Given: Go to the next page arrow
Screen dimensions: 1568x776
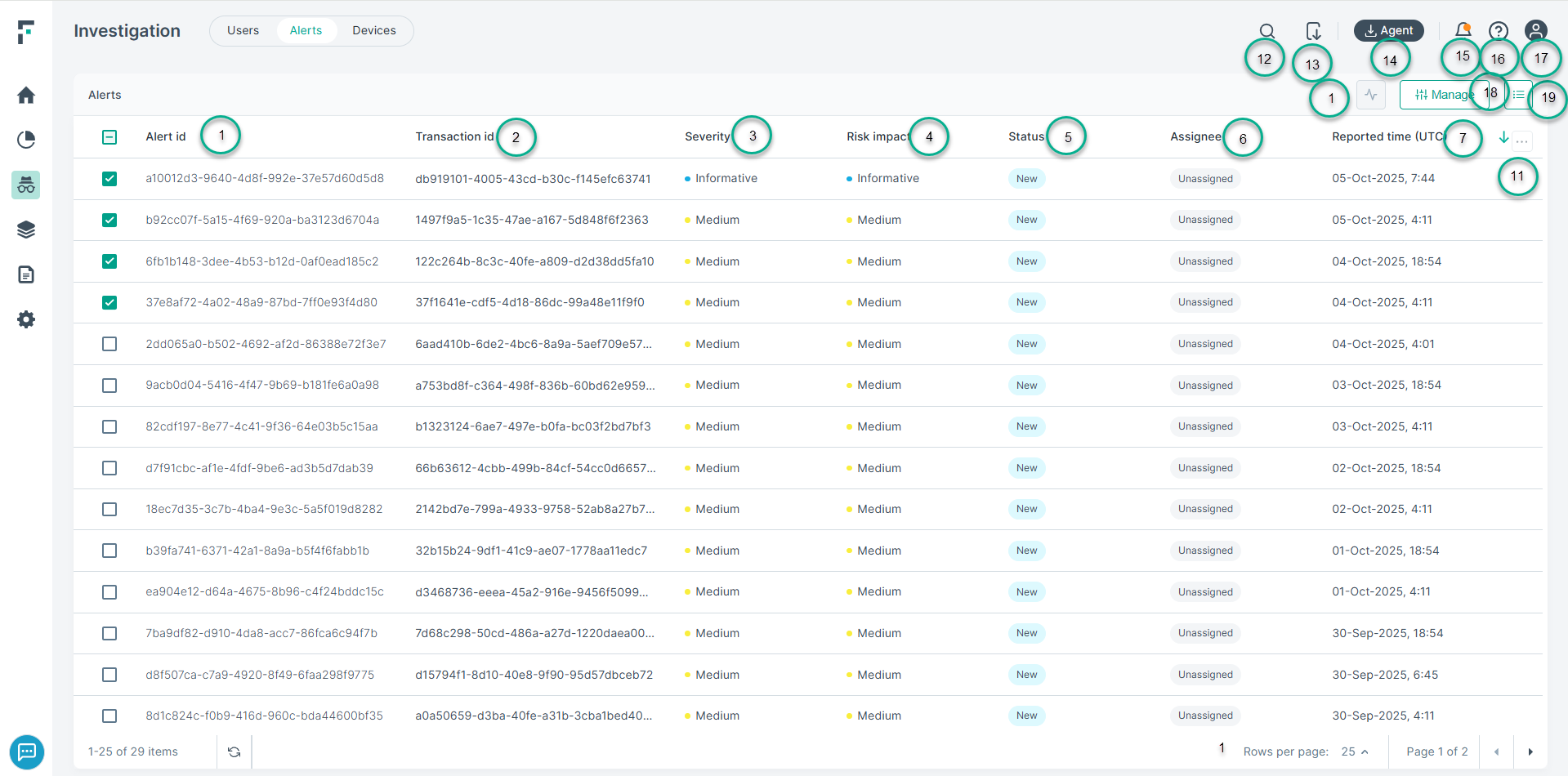Looking at the screenshot, I should coord(1530,751).
